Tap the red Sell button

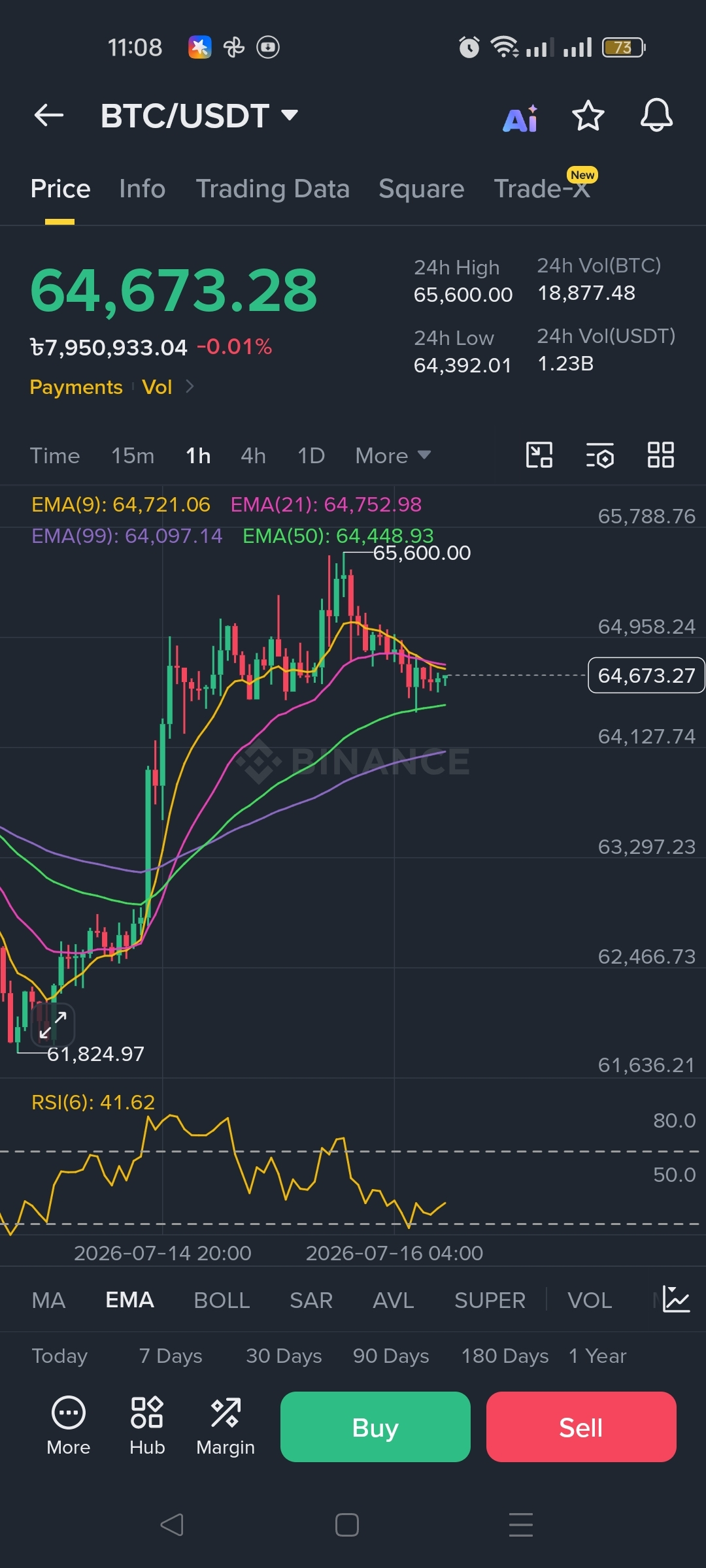(581, 1427)
